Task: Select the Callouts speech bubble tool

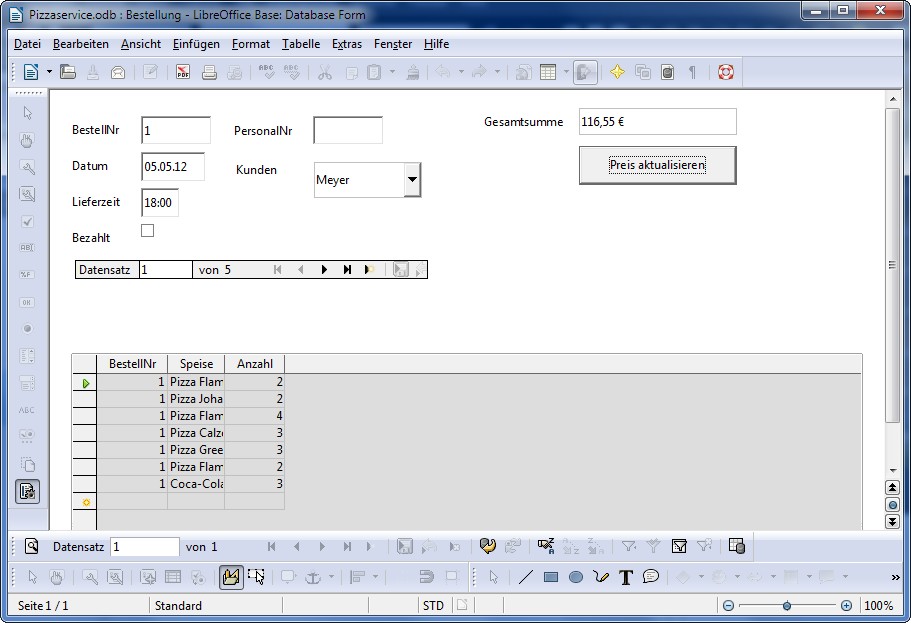Action: click(x=651, y=577)
